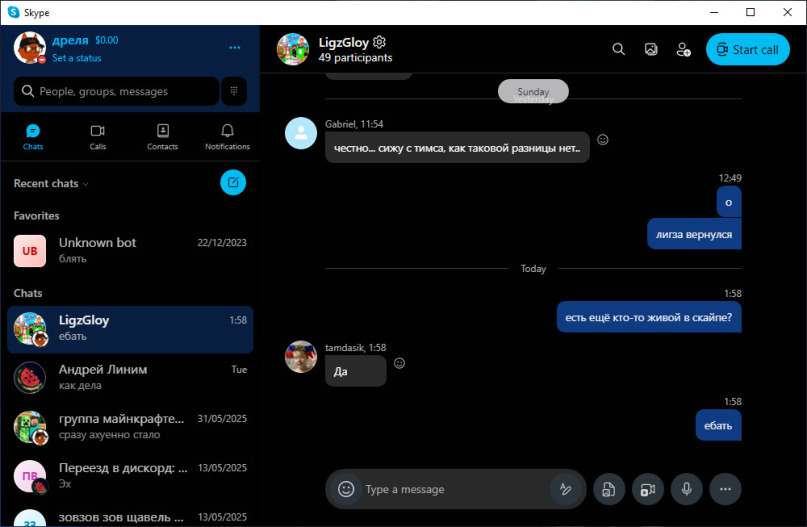
Task: Add people to the LigzGloy group
Action: tap(683, 49)
